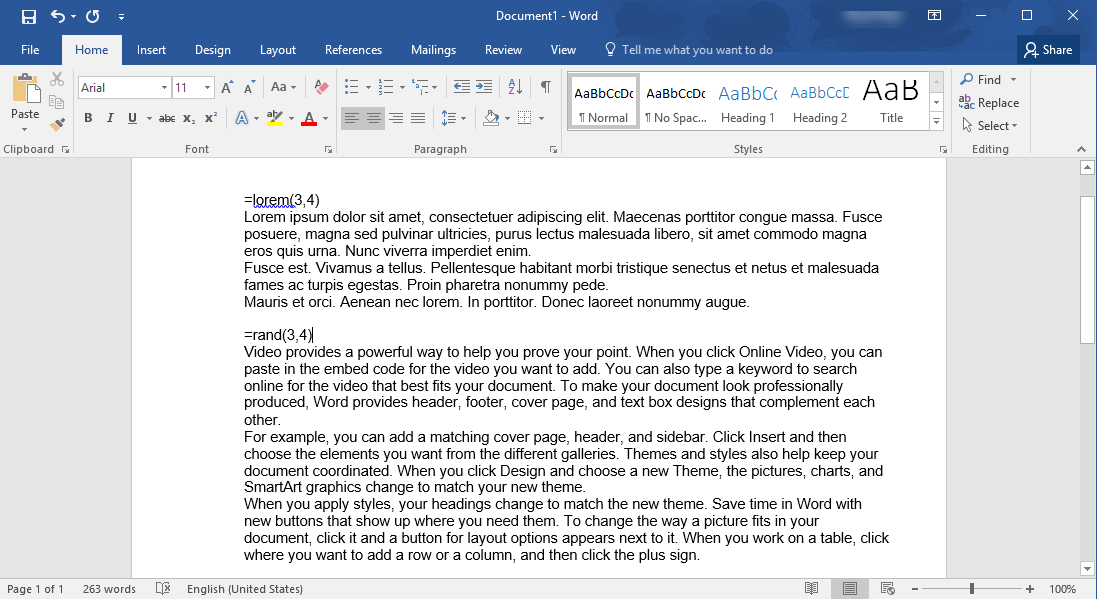1097x599 pixels.
Task: Click the Paste clipboard icon
Action: pos(25,89)
